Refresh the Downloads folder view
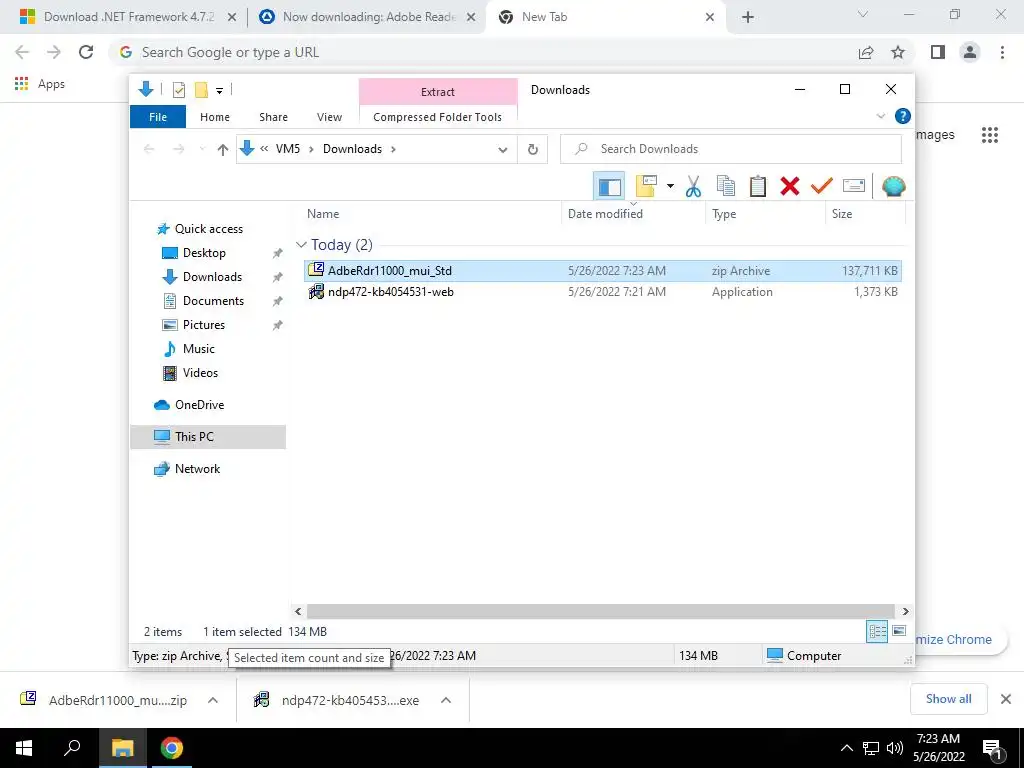The image size is (1024, 768). pos(533,150)
